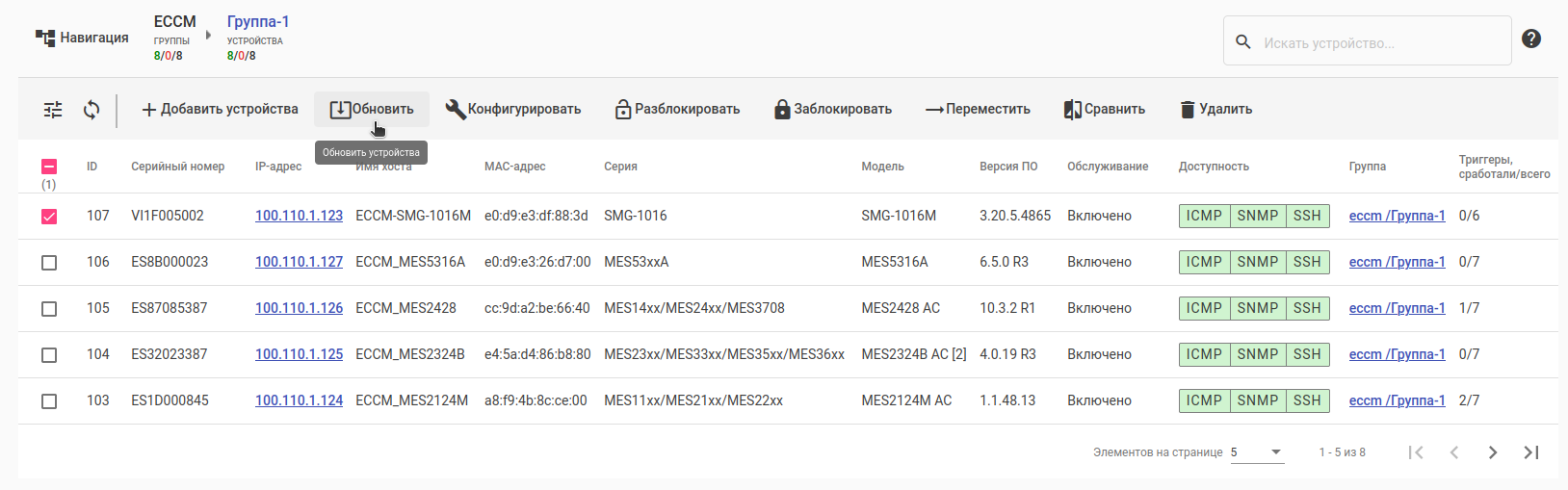Go to next page arrow
The height and width of the screenshot is (490, 1568).
pyautogui.click(x=1493, y=452)
